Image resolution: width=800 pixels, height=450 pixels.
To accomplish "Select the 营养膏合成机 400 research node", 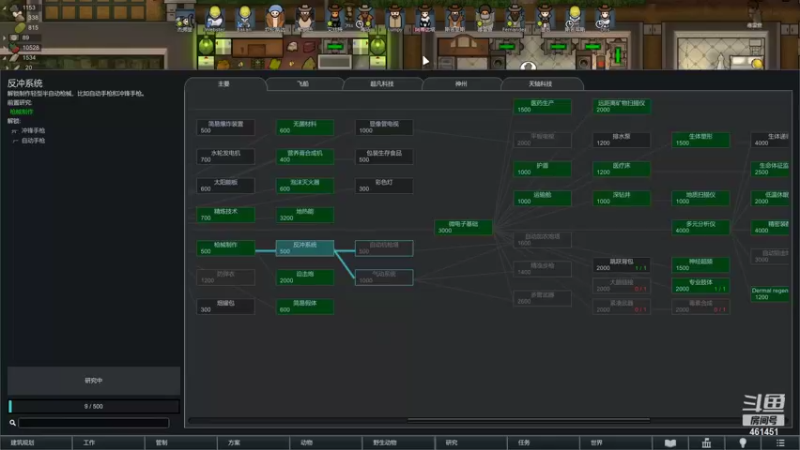I will pos(305,156).
